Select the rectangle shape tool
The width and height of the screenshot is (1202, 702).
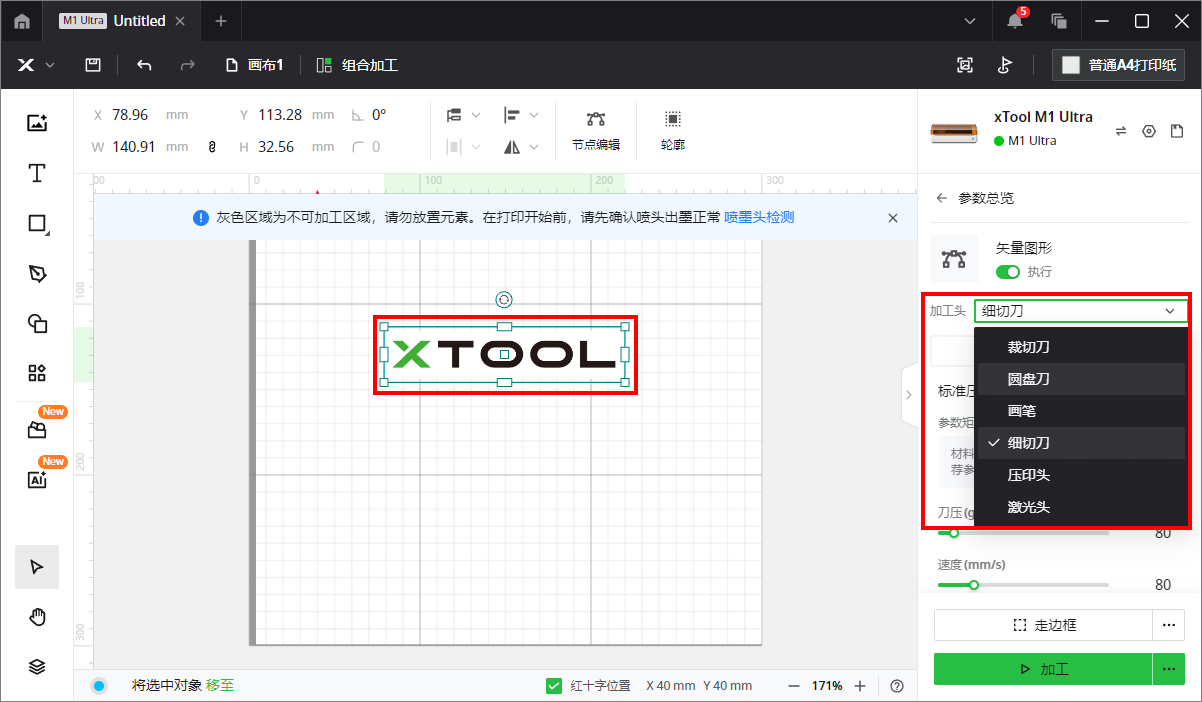pyautogui.click(x=37, y=223)
